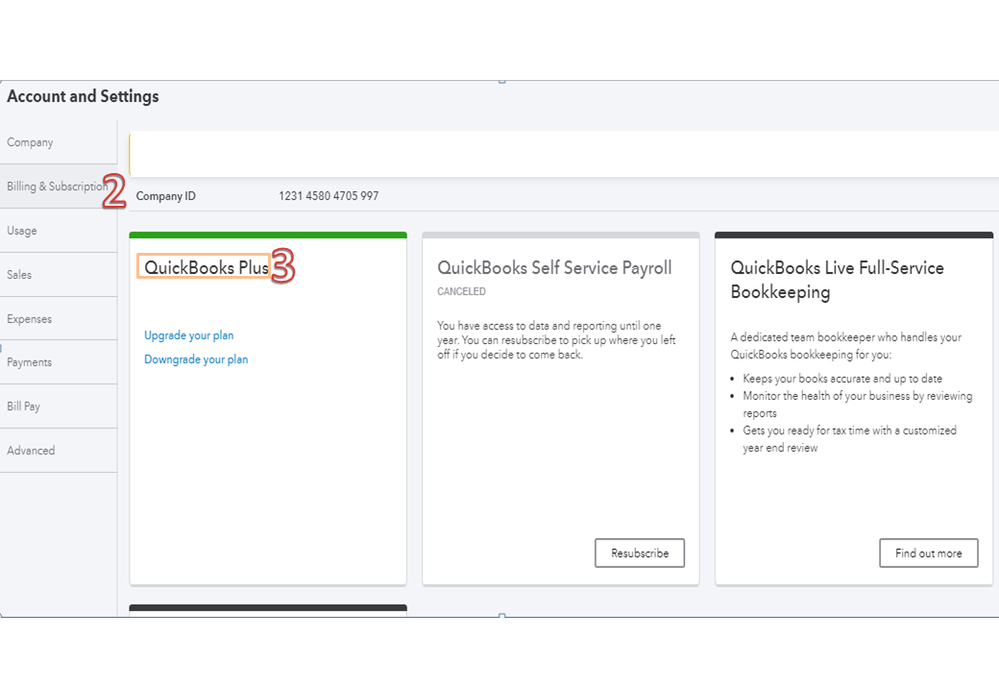
Task: Click the highlighted QuickBooks Plus heading
Action: pos(206,268)
